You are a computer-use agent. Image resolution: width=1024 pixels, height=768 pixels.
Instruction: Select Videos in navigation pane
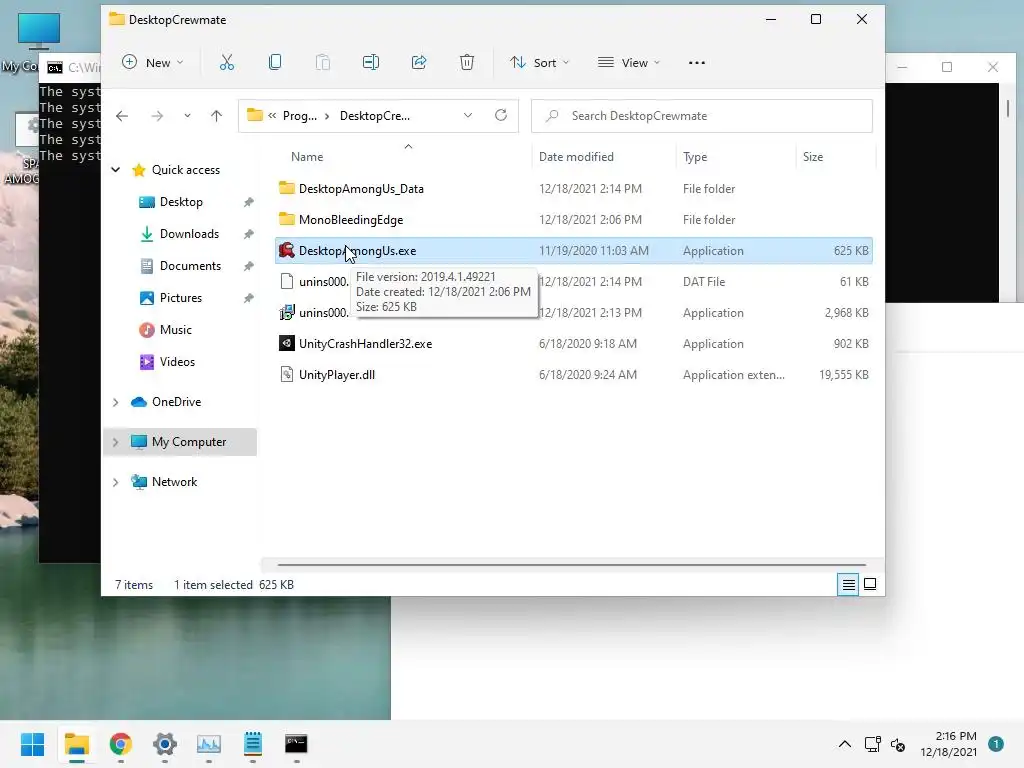coord(177,362)
